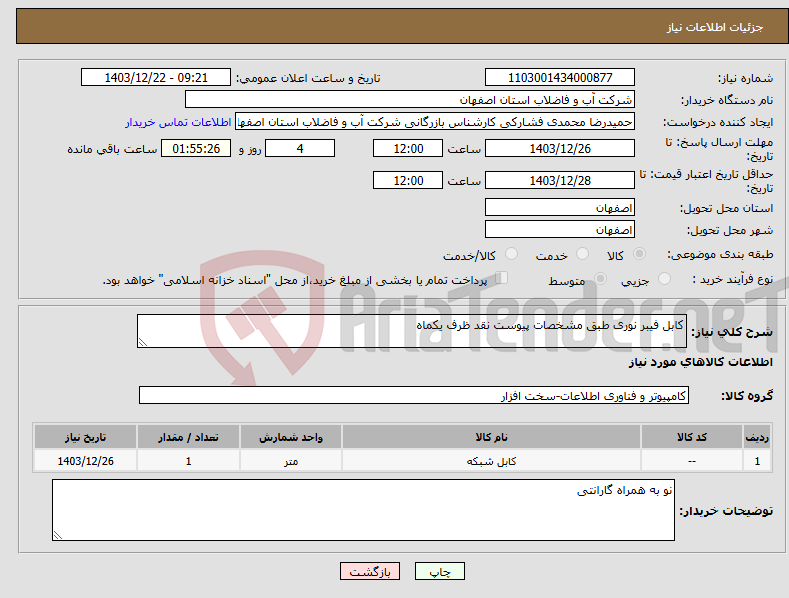The width and height of the screenshot is (789, 598).
Task: Click the request creator name field
Action: pyautogui.click(x=435, y=122)
